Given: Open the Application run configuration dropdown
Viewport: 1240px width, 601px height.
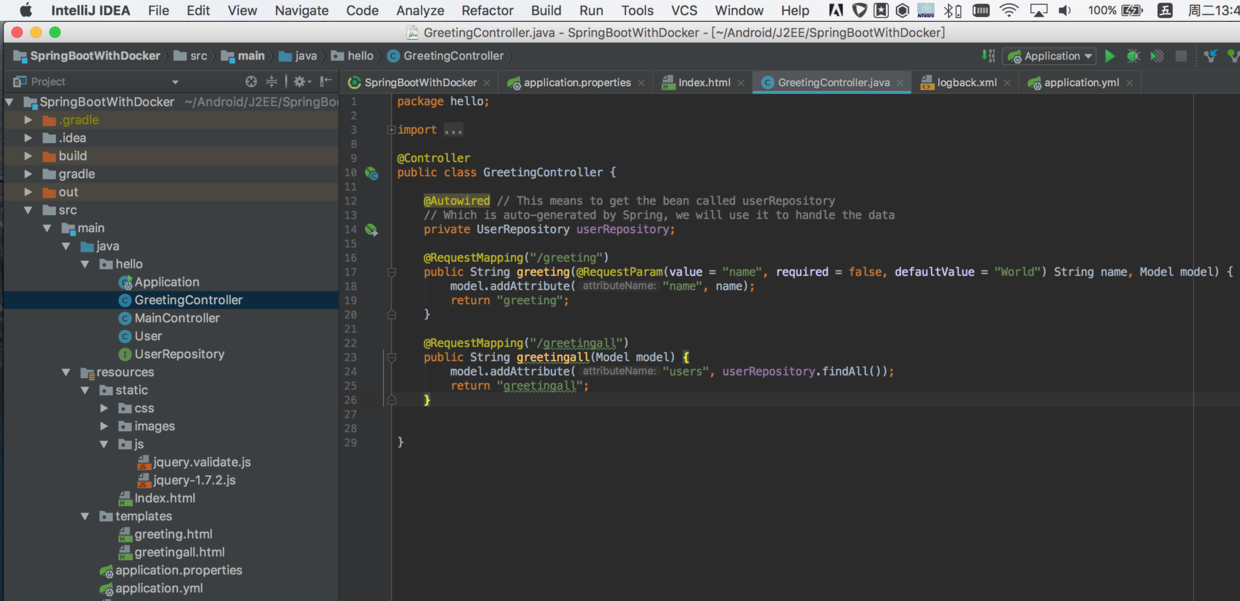Looking at the screenshot, I should pos(1050,56).
